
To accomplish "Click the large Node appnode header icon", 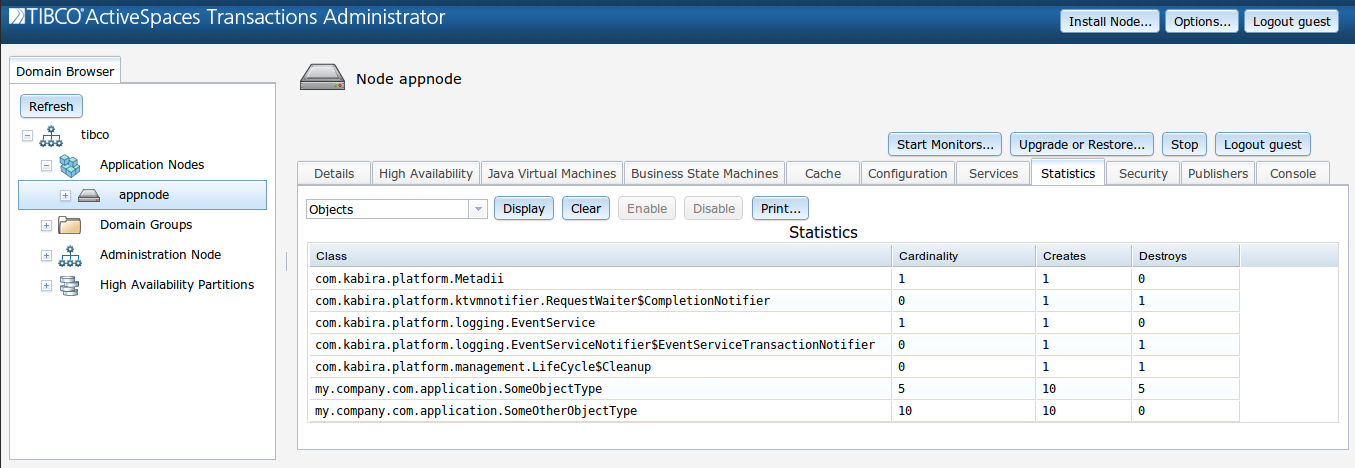I will click(321, 78).
